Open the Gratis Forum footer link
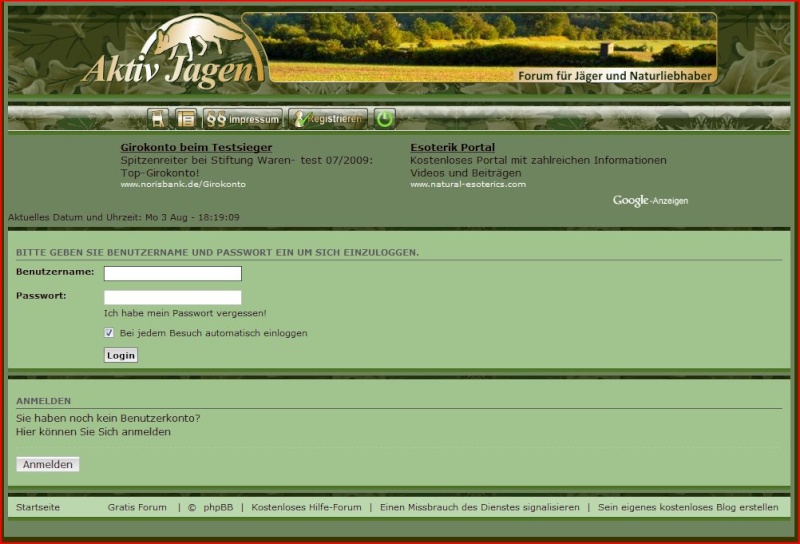This screenshot has height=544, width=800. tap(137, 507)
